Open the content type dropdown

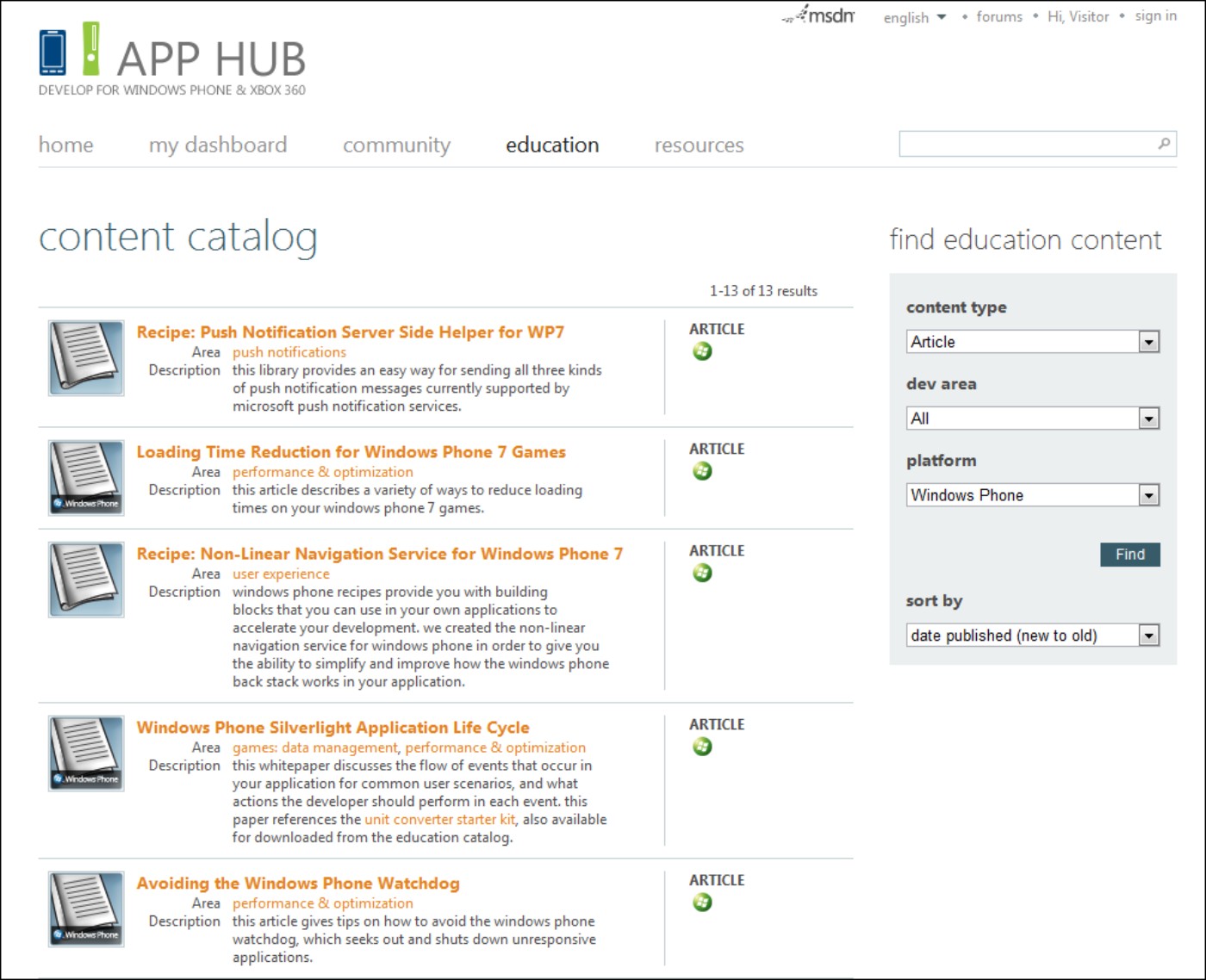pos(1033,342)
